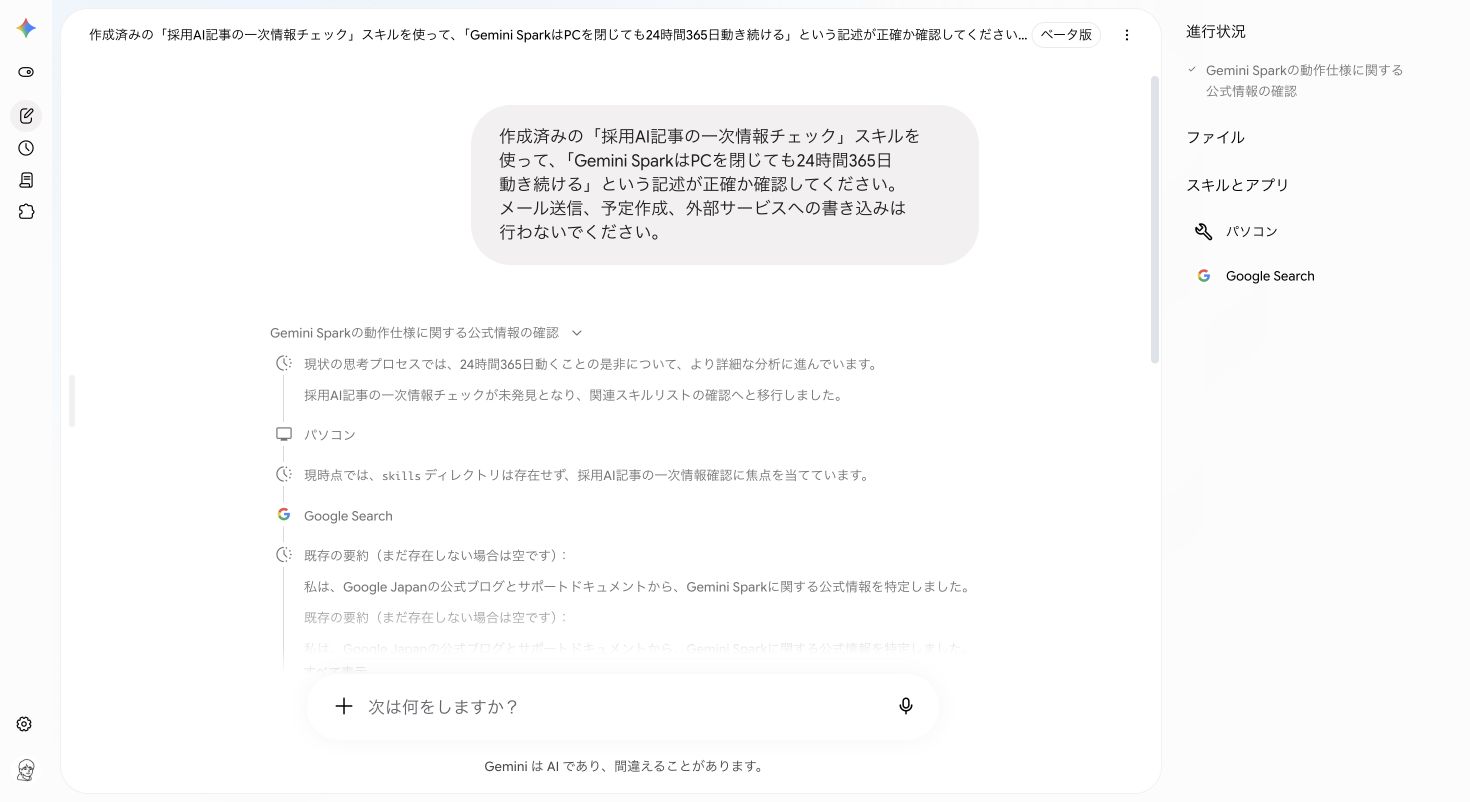Viewport: 1470px width, 802px height.
Task: Open the settings gear icon
Action: [x=25, y=724]
